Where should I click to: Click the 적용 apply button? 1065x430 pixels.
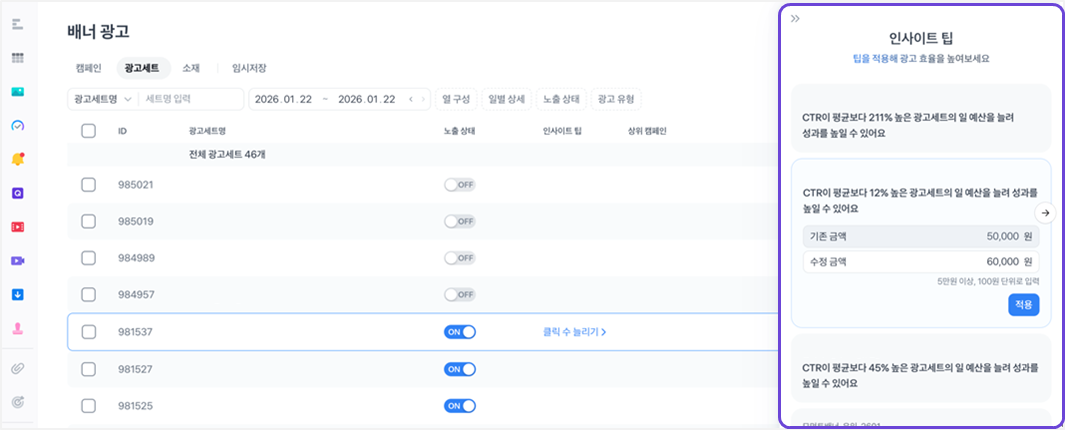point(1024,305)
